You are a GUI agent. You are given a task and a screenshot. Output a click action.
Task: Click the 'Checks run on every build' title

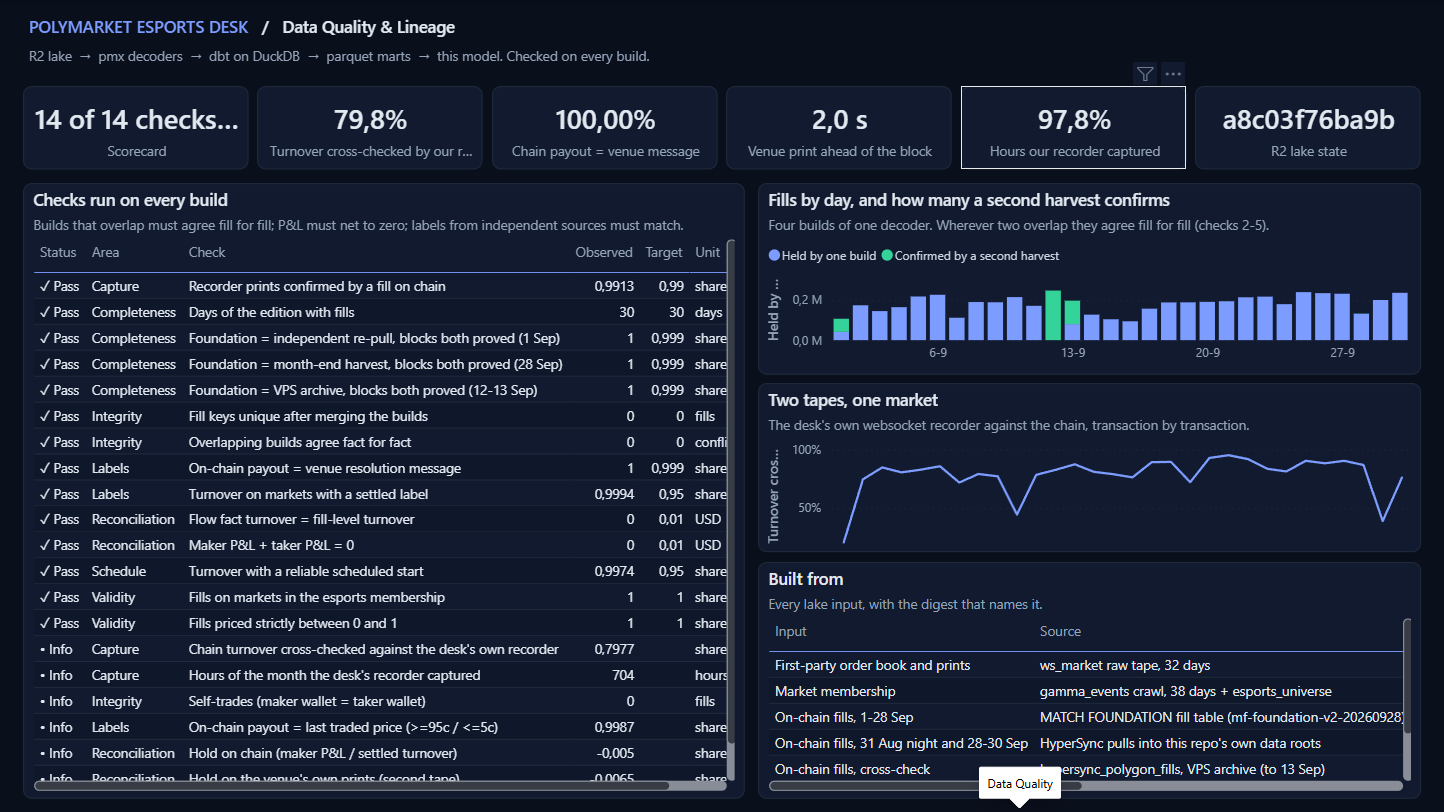pos(131,200)
